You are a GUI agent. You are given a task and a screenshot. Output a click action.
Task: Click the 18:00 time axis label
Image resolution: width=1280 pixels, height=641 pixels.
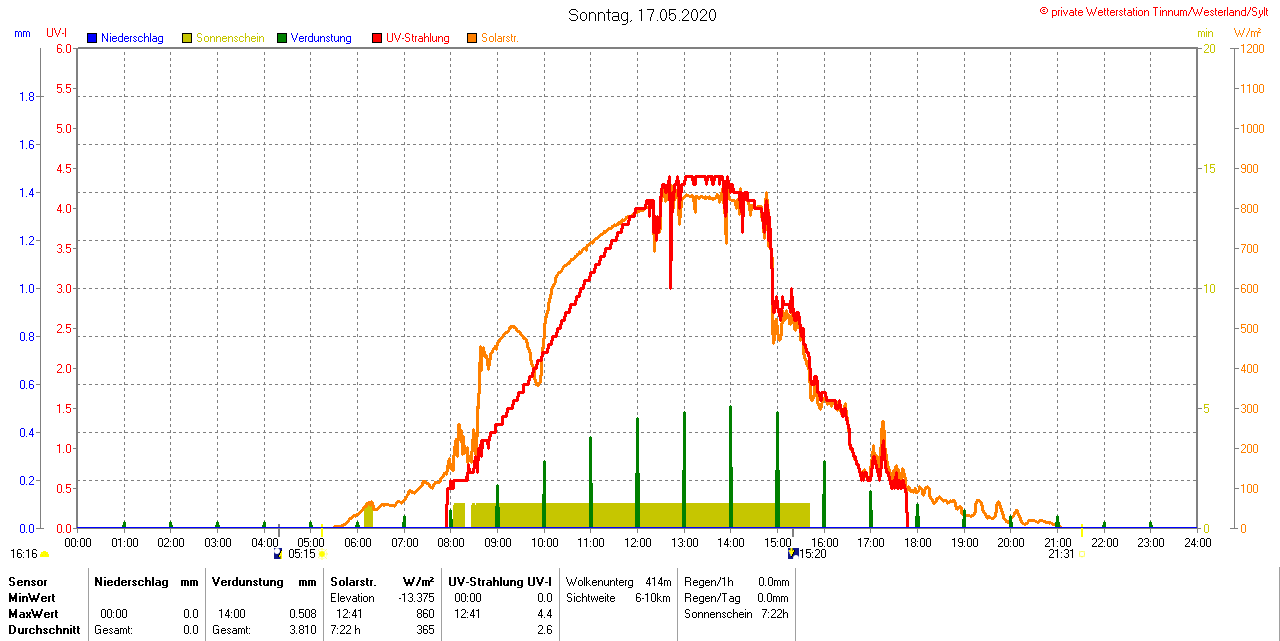point(918,542)
